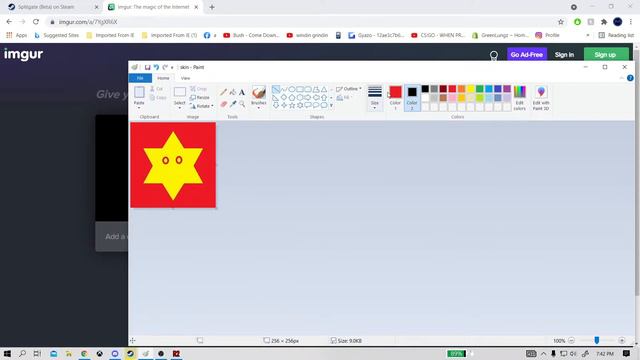Click the Paint Help question mark icon
The height and width of the screenshot is (360, 640).
click(x=630, y=78)
